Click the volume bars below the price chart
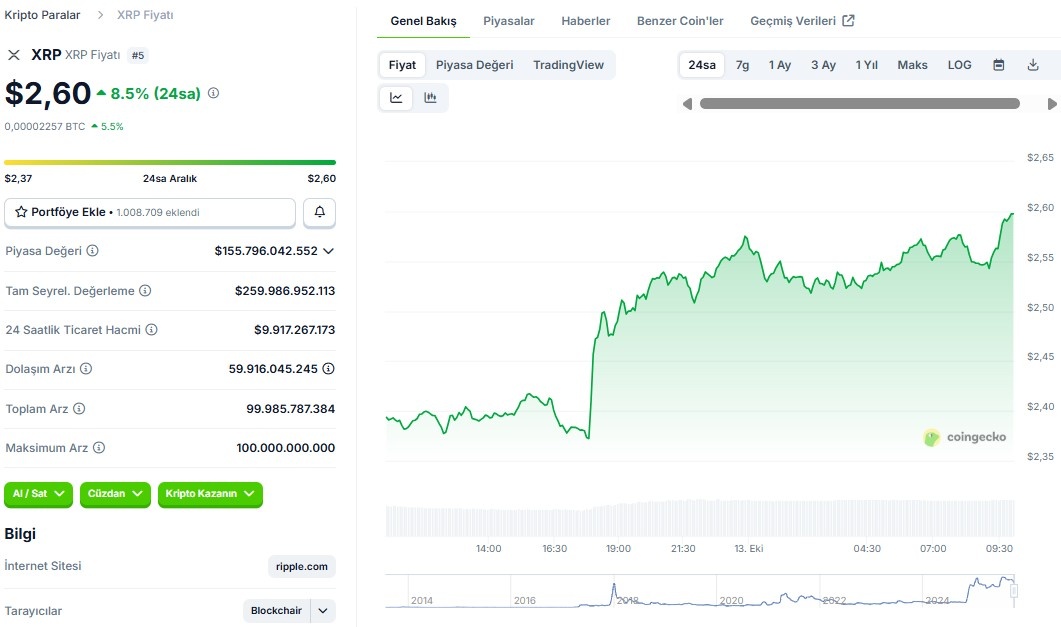Screen dimensions: 1061x627 click(x=700, y=518)
